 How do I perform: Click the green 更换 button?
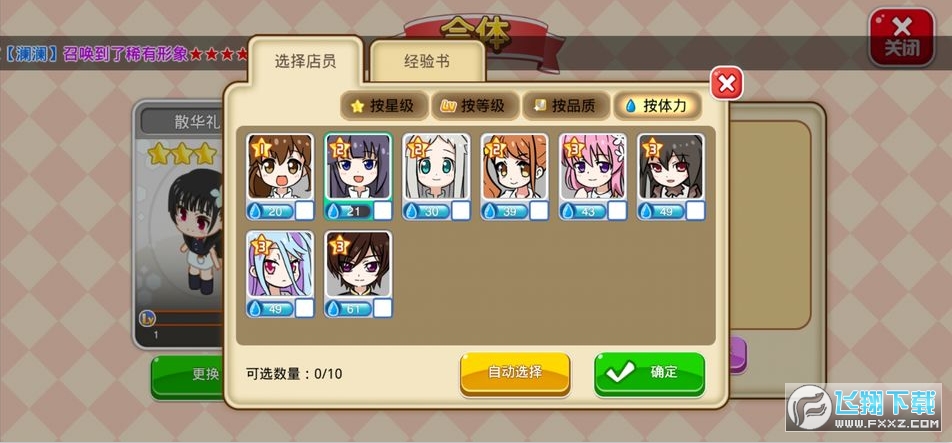[x=188, y=376]
